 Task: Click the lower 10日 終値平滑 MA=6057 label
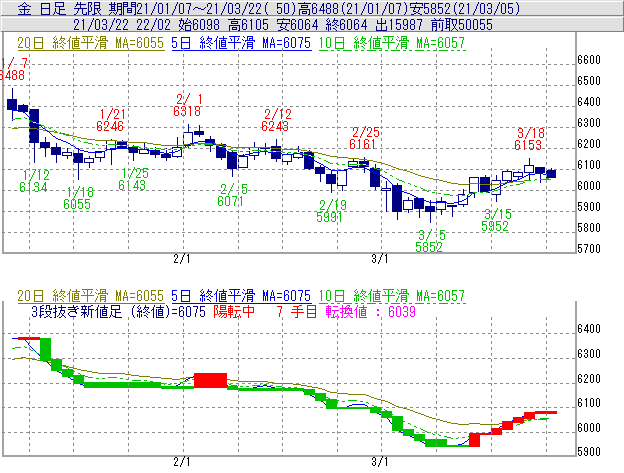coord(392,296)
